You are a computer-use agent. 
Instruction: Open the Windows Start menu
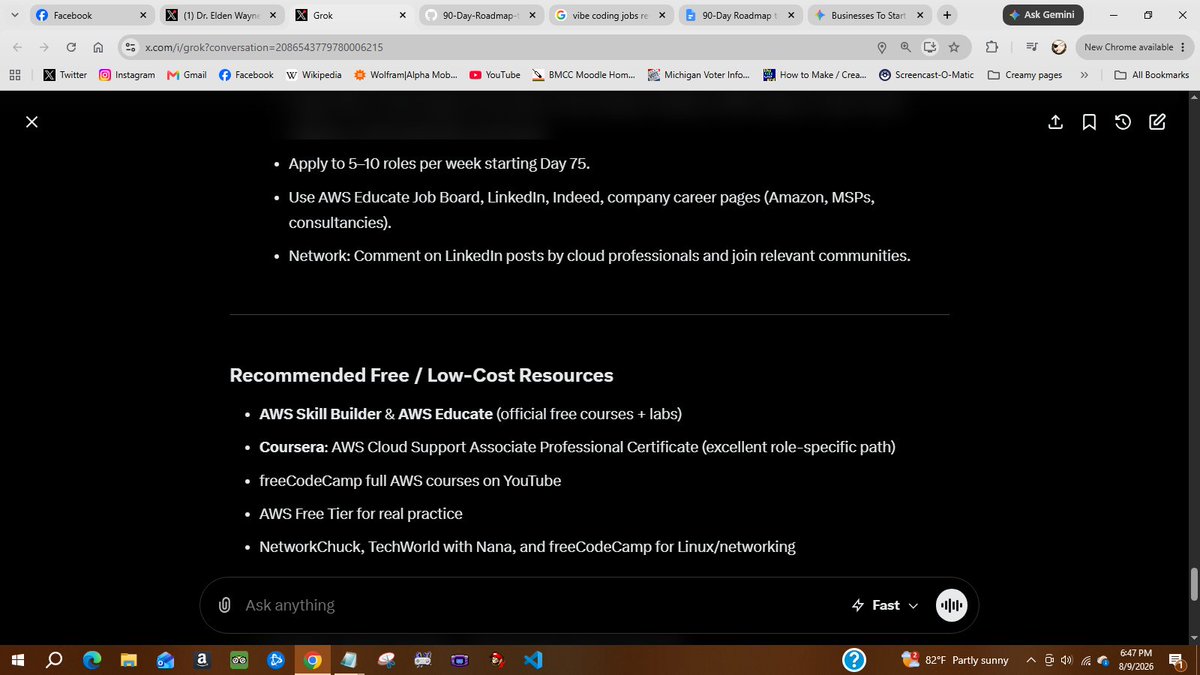(17, 660)
